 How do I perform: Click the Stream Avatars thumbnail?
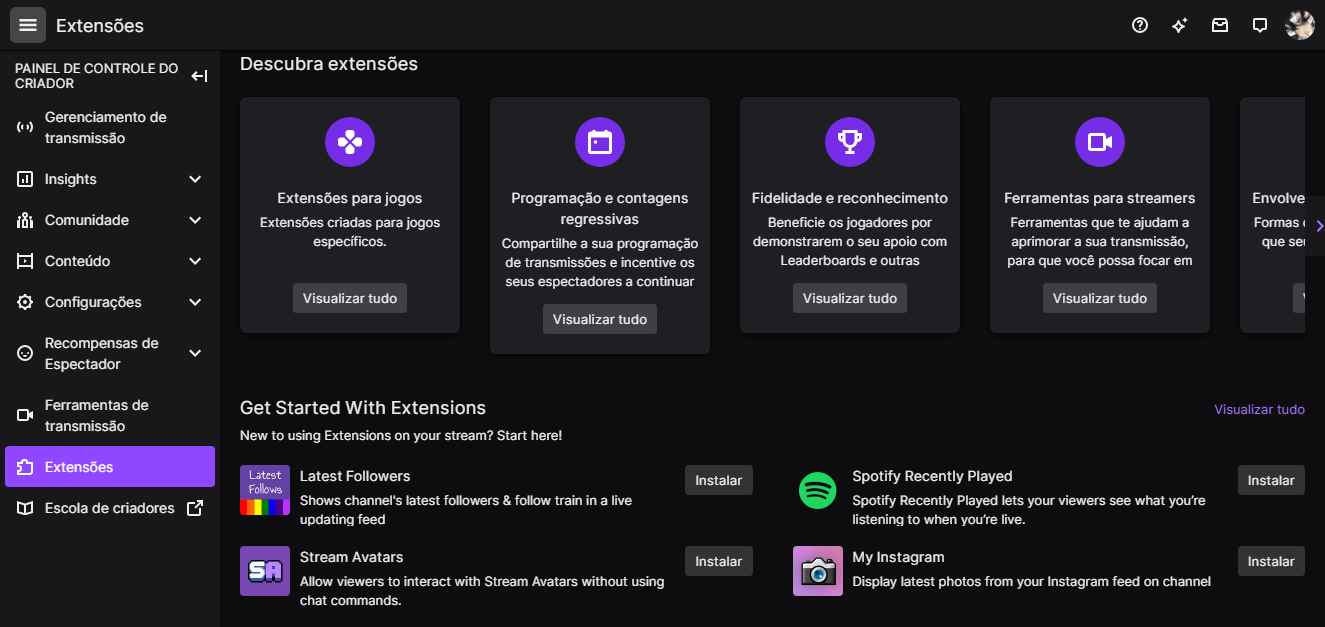pos(264,571)
